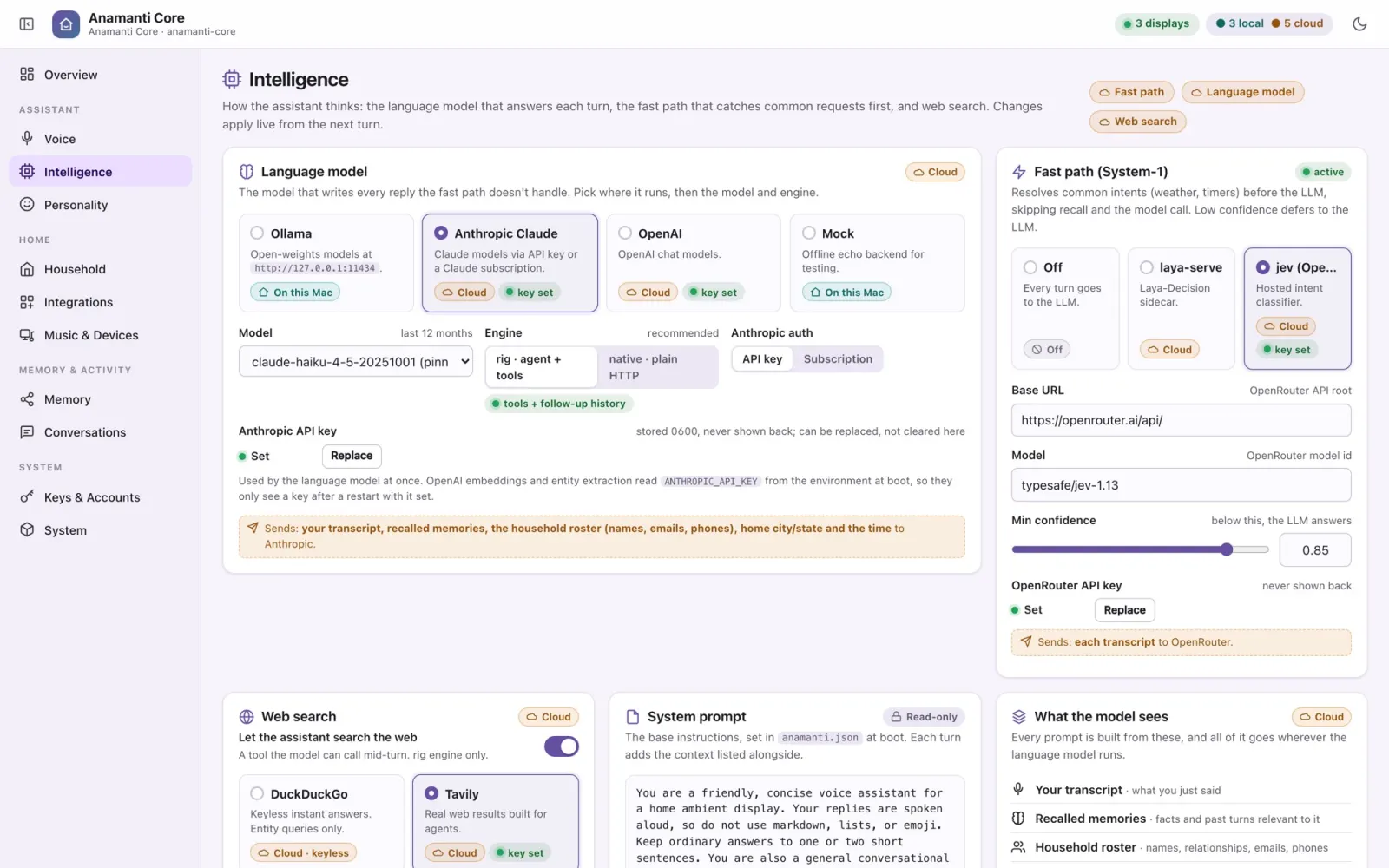1389x868 pixels.
Task: Click the Anamanti Core home logo
Action: pos(66,24)
